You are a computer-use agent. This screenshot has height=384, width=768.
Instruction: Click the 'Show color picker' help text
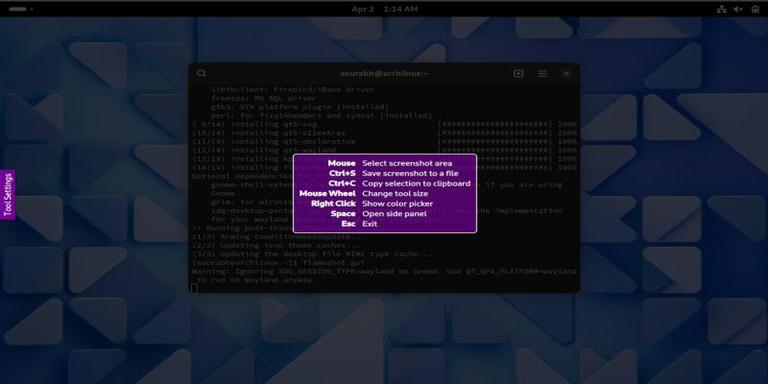[397, 203]
